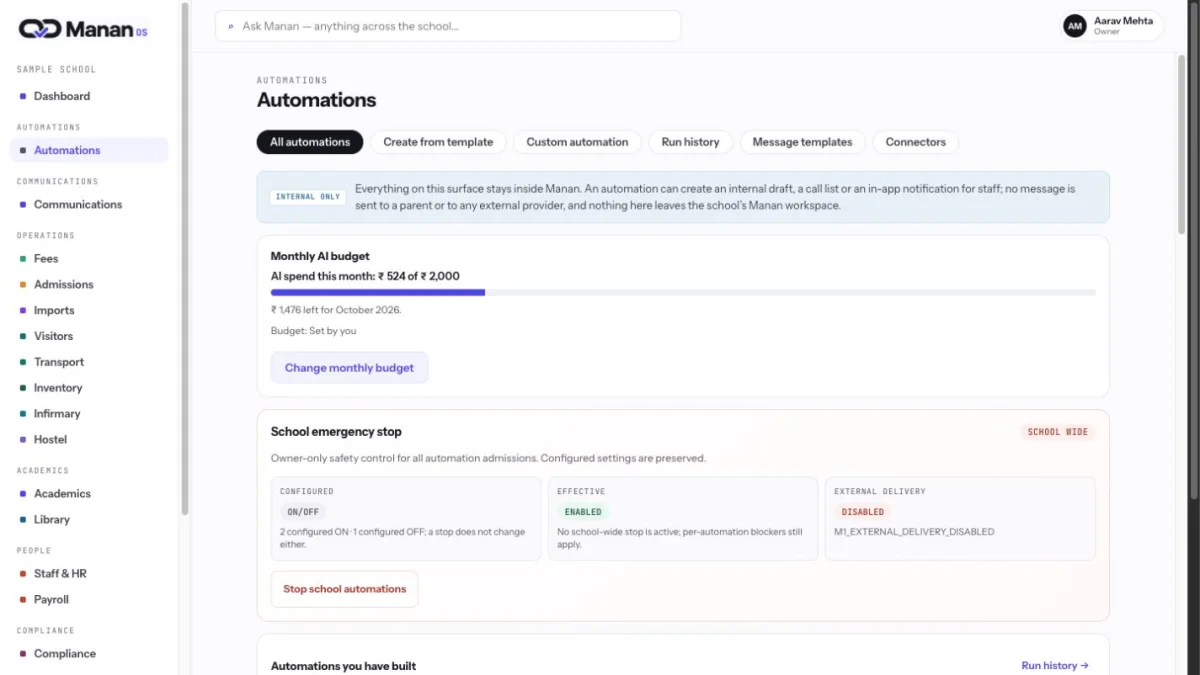Viewport: 1200px width, 675px height.
Task: Click the INTERNAL ONLY badge
Action: click(x=308, y=197)
